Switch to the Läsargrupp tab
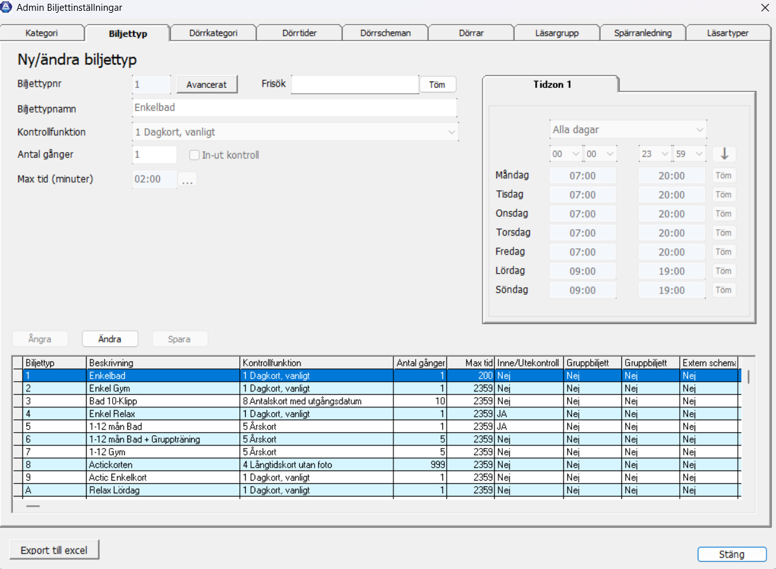This screenshot has width=776, height=569. point(557,33)
